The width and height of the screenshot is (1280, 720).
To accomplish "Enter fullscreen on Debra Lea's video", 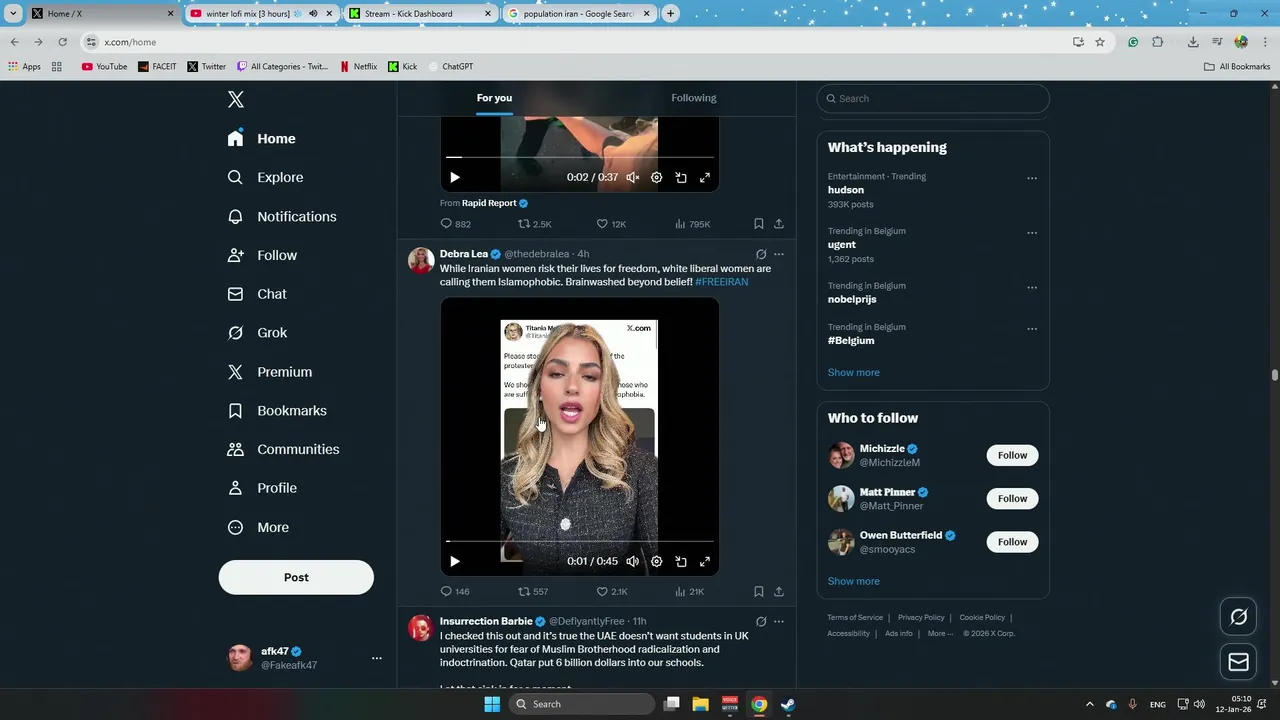I will 705,561.
